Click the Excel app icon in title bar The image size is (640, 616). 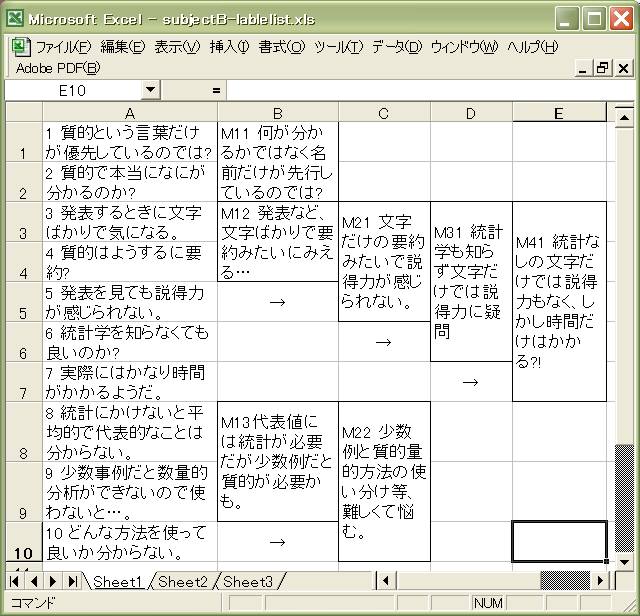point(16,18)
